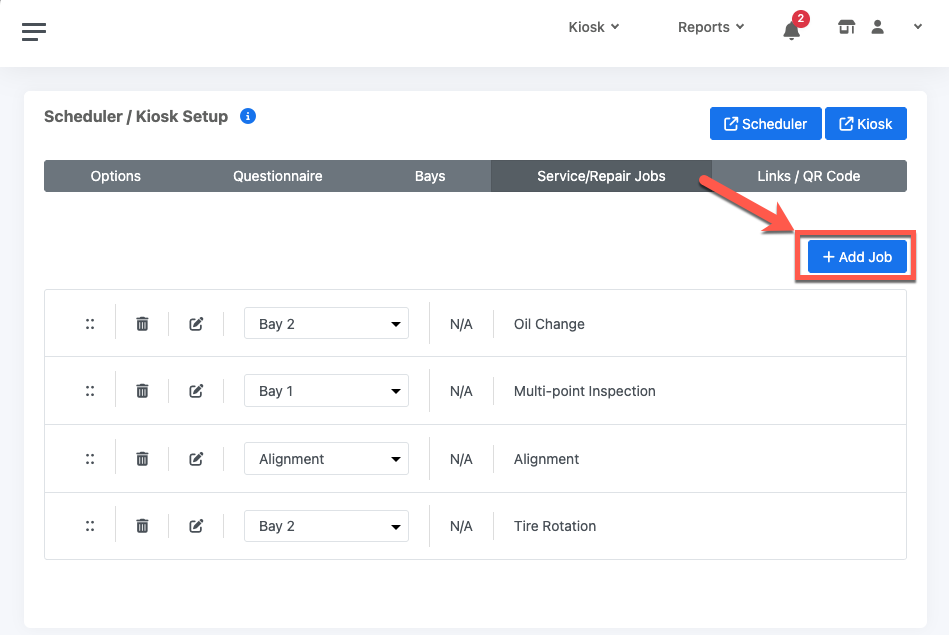Edit the Multi-point Inspection job
949x635 pixels.
click(196, 391)
